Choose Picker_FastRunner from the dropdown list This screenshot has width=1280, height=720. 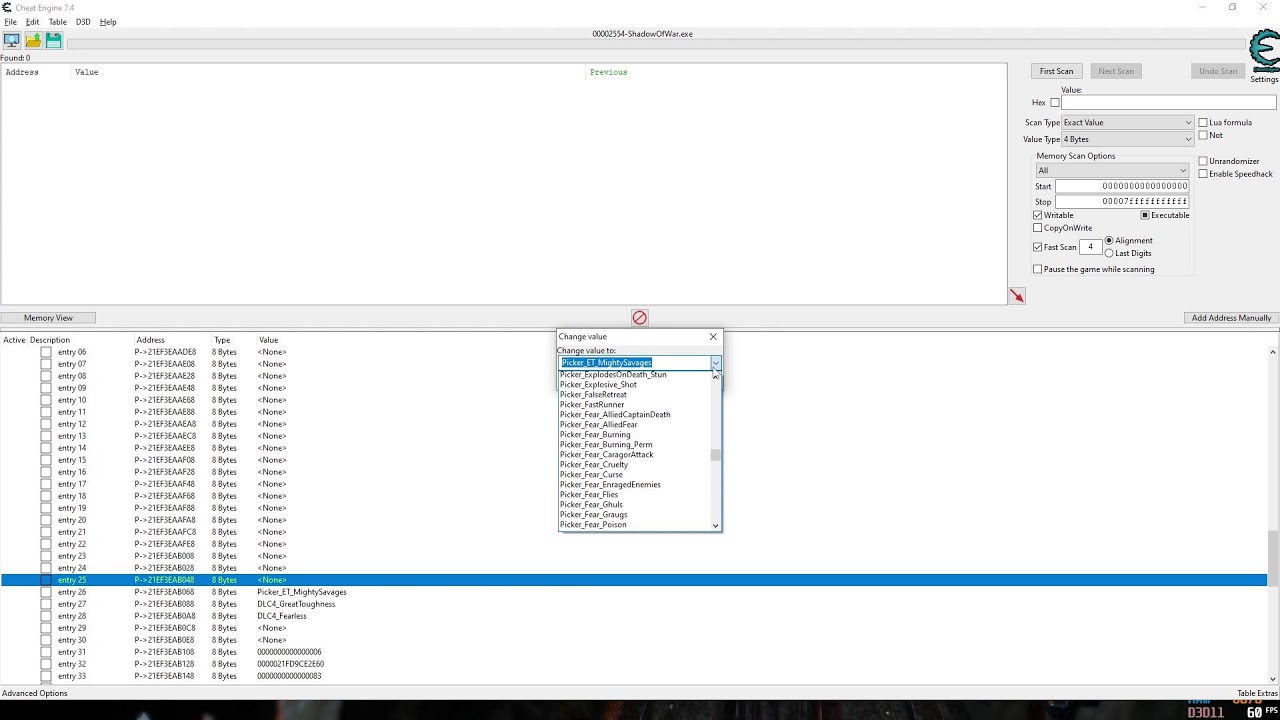click(592, 405)
